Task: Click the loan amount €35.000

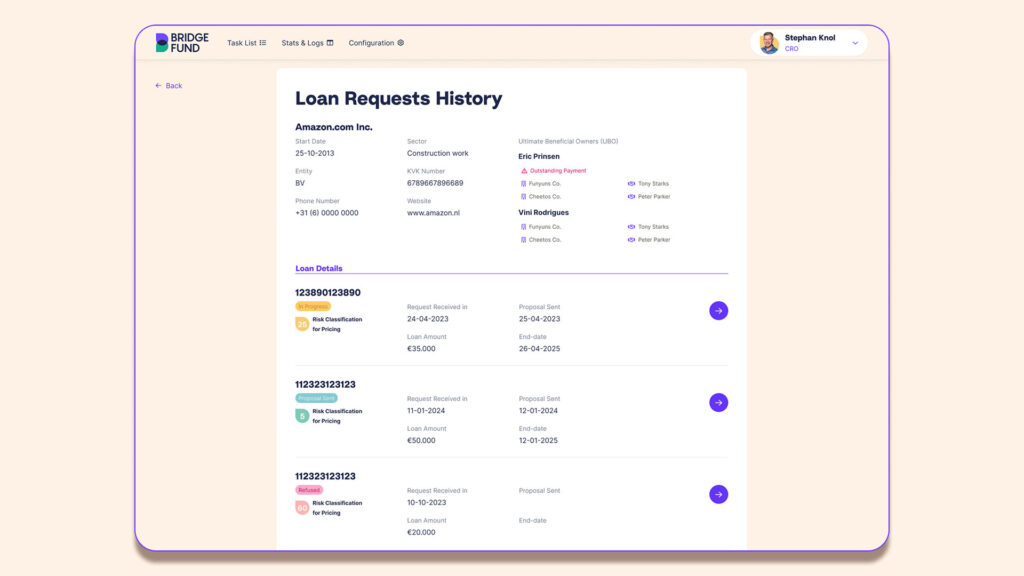Action: coord(421,349)
